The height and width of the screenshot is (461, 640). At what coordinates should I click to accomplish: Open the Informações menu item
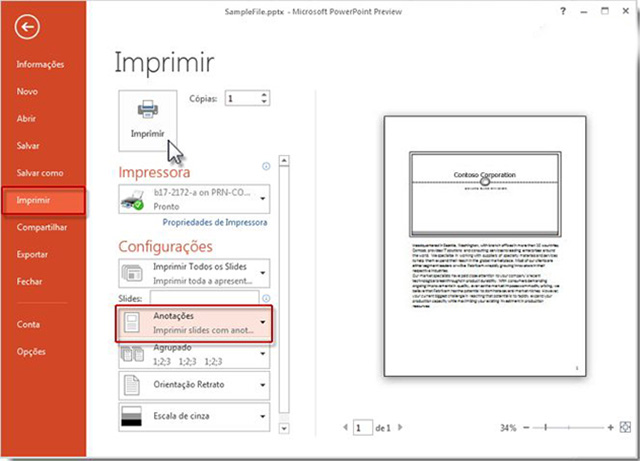40,64
